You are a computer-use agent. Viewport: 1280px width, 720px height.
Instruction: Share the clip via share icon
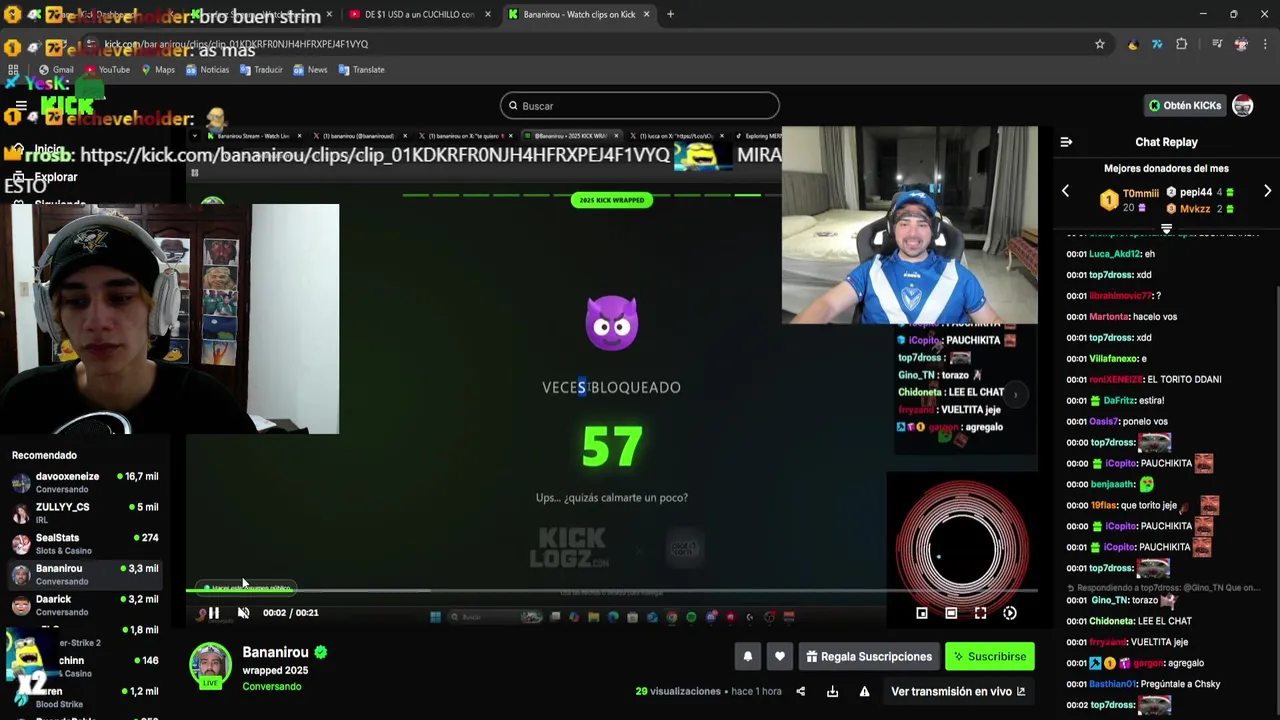pos(800,691)
